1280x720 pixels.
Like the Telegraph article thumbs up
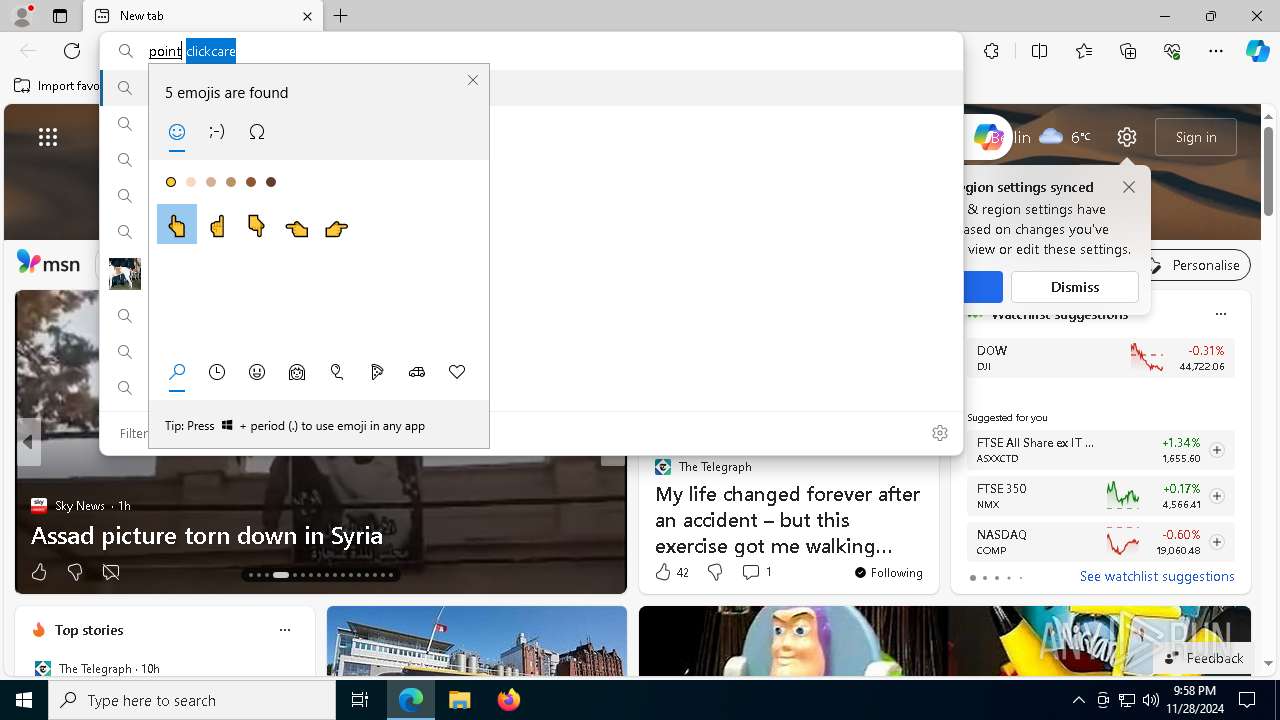663,572
